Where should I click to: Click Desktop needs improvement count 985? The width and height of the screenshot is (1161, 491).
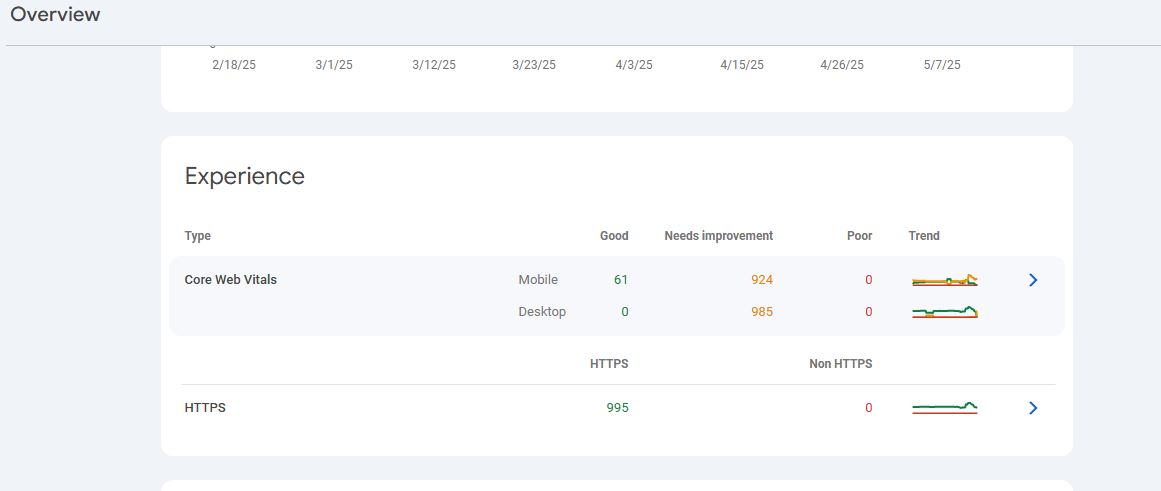click(x=762, y=312)
